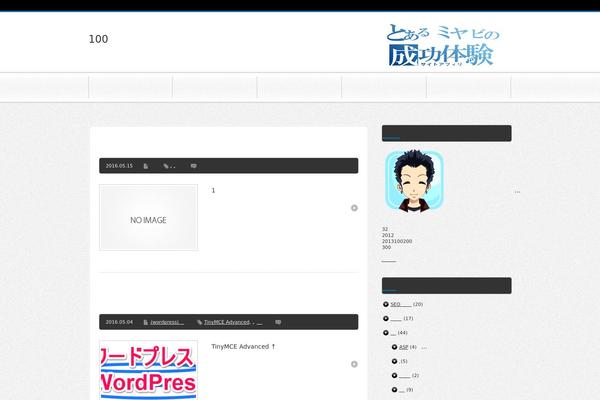This screenshot has width=600, height=400.
Task: Click the category page icon in 2016.05.15 post bar
Action: [x=146, y=166]
